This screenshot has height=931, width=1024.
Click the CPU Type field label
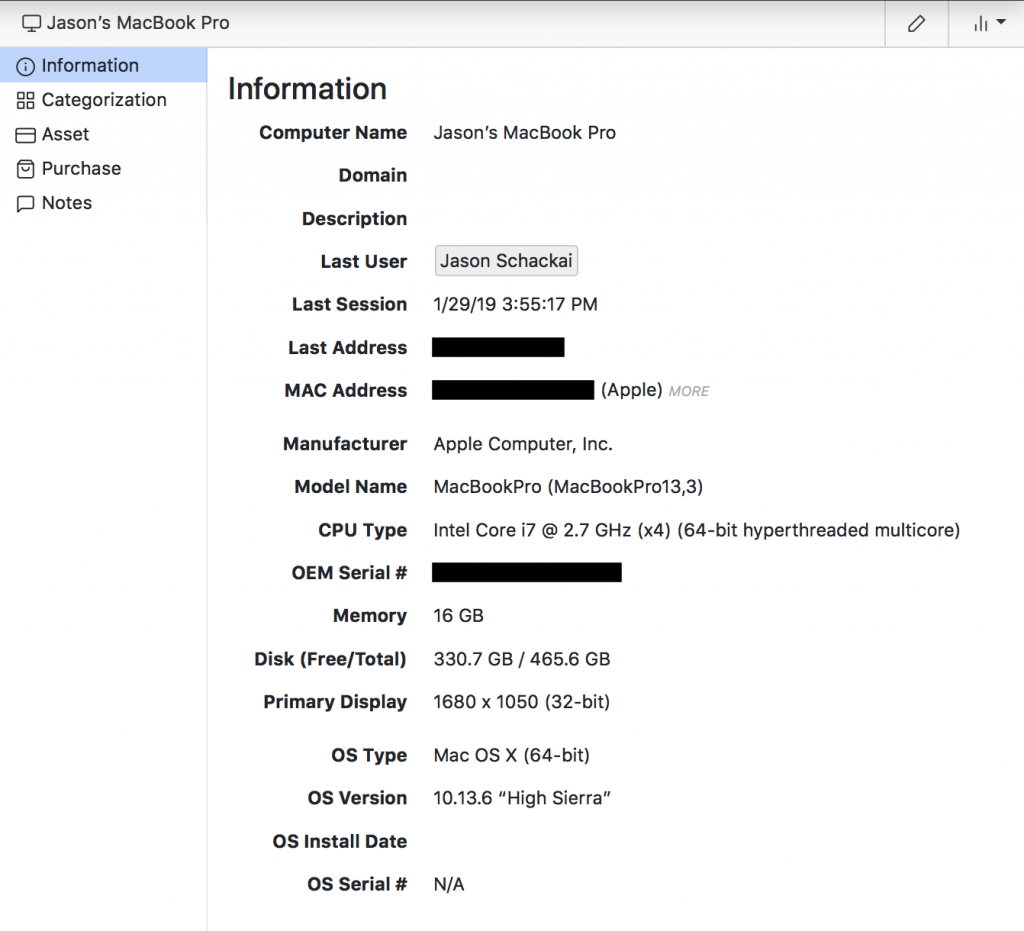click(x=362, y=530)
